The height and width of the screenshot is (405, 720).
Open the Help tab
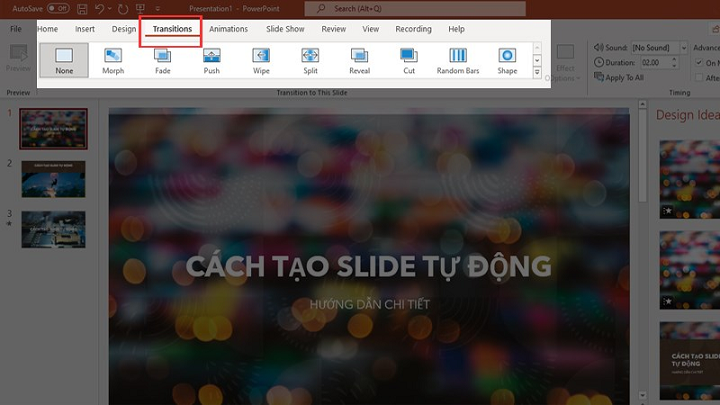(456, 29)
